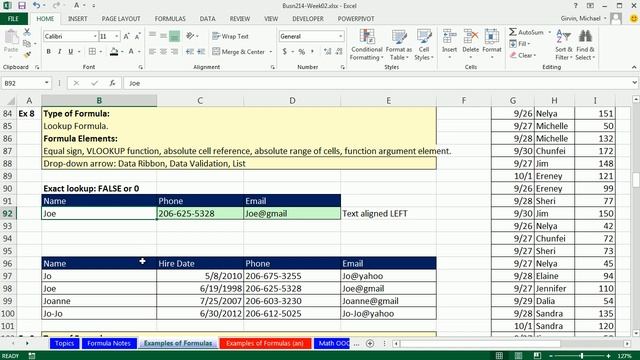Decrease font size with the smaller A icon
The height and width of the screenshot is (360, 640).
(138, 36)
